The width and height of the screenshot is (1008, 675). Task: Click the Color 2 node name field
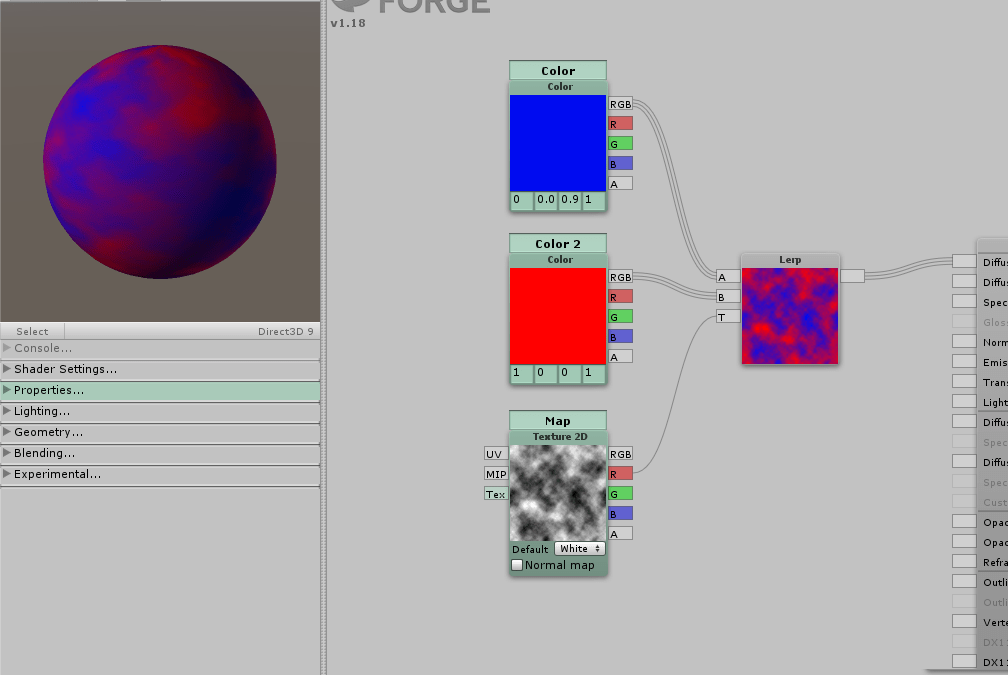click(558, 244)
